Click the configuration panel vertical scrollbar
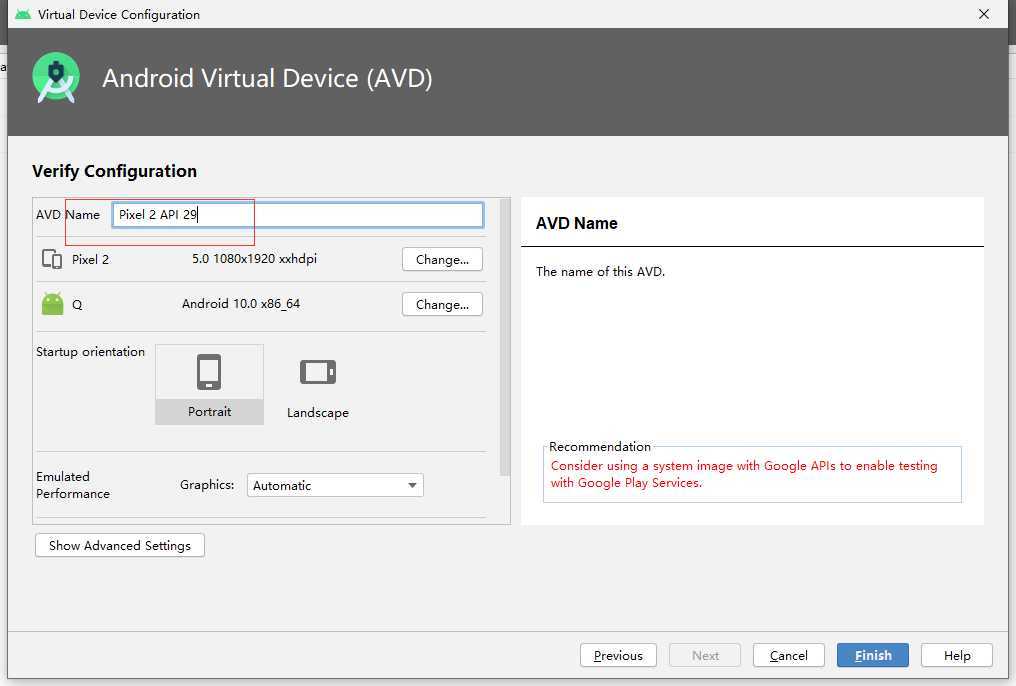This screenshot has width=1016, height=686. [504, 340]
